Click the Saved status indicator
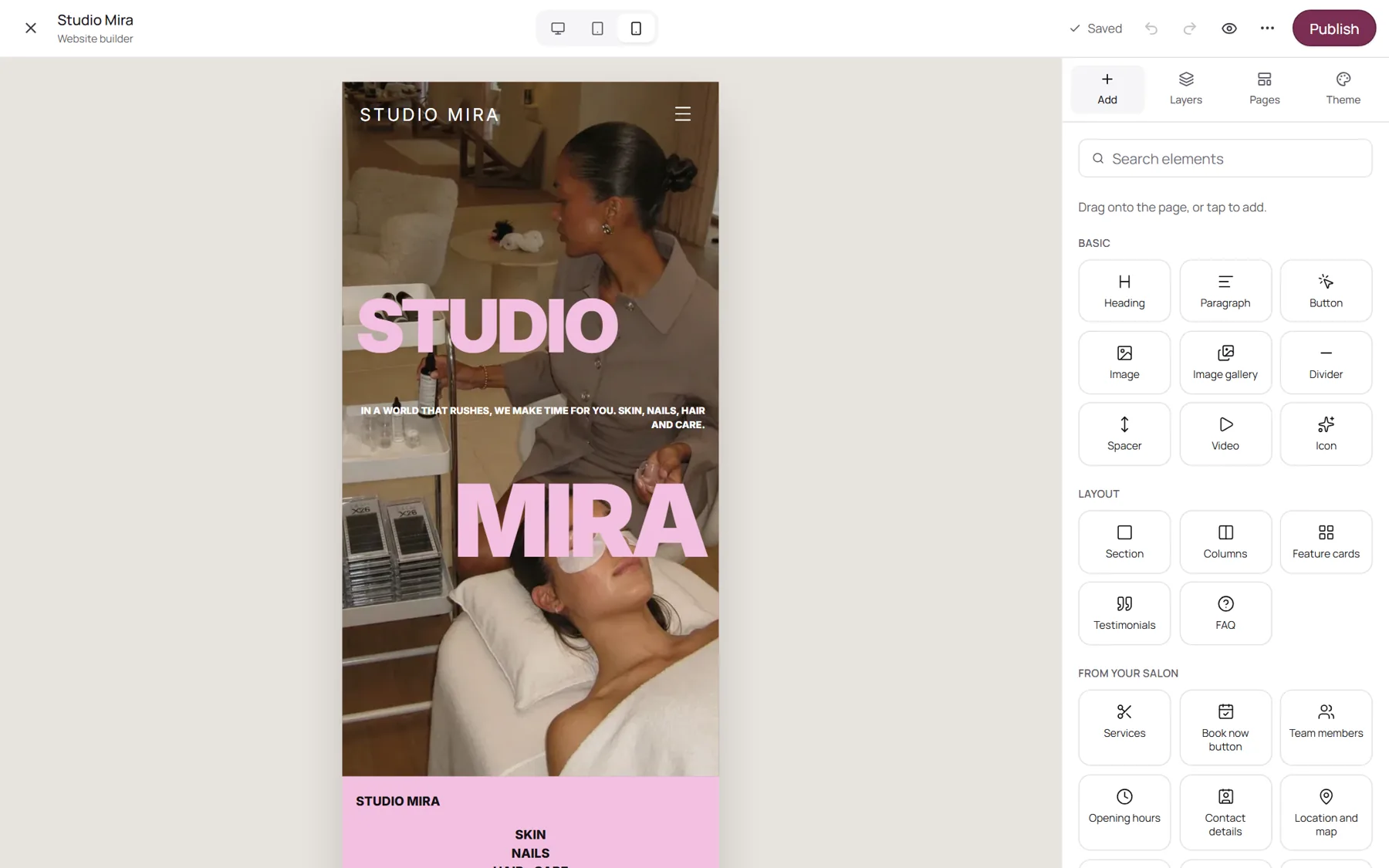Viewport: 1389px width, 868px height. 1096,29
